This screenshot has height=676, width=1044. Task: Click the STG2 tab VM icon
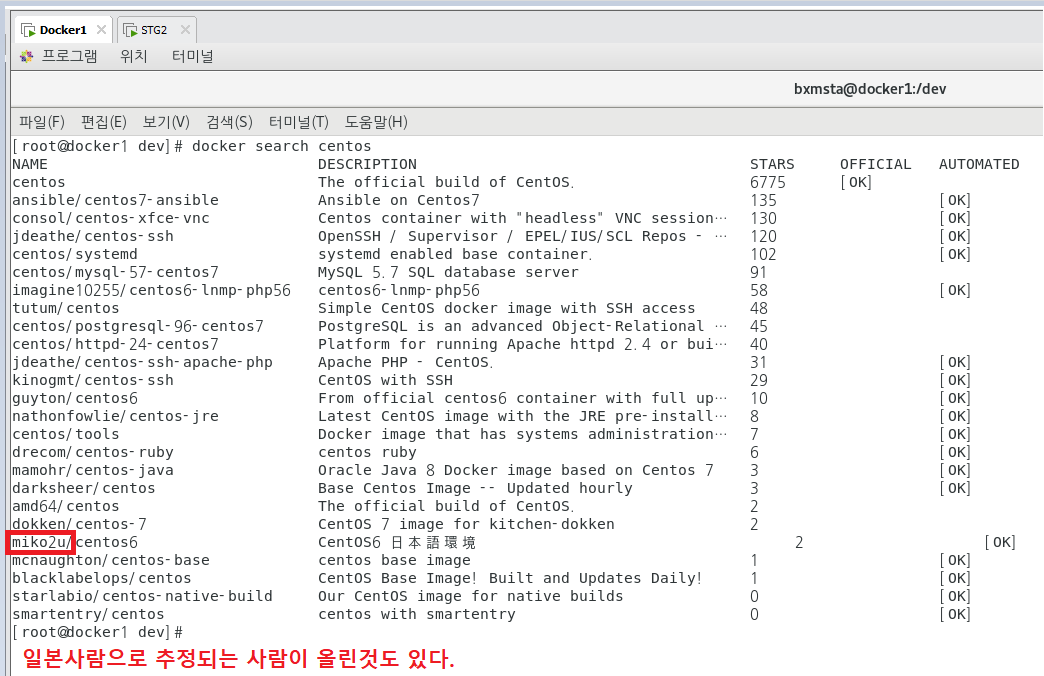pos(130,30)
